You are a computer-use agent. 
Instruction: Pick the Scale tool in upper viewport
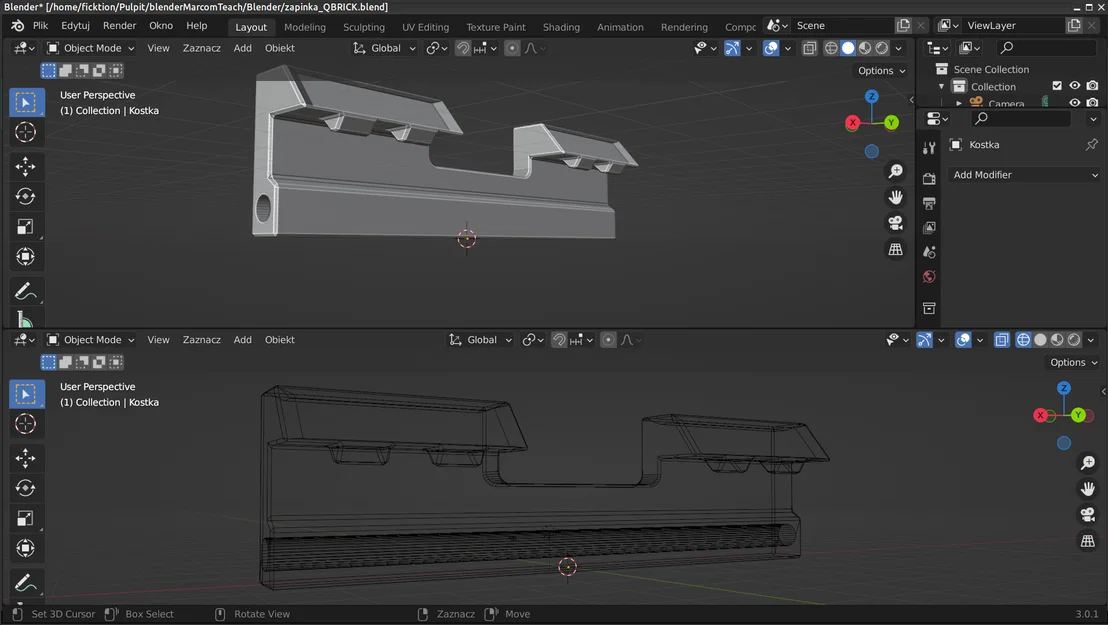(26, 227)
